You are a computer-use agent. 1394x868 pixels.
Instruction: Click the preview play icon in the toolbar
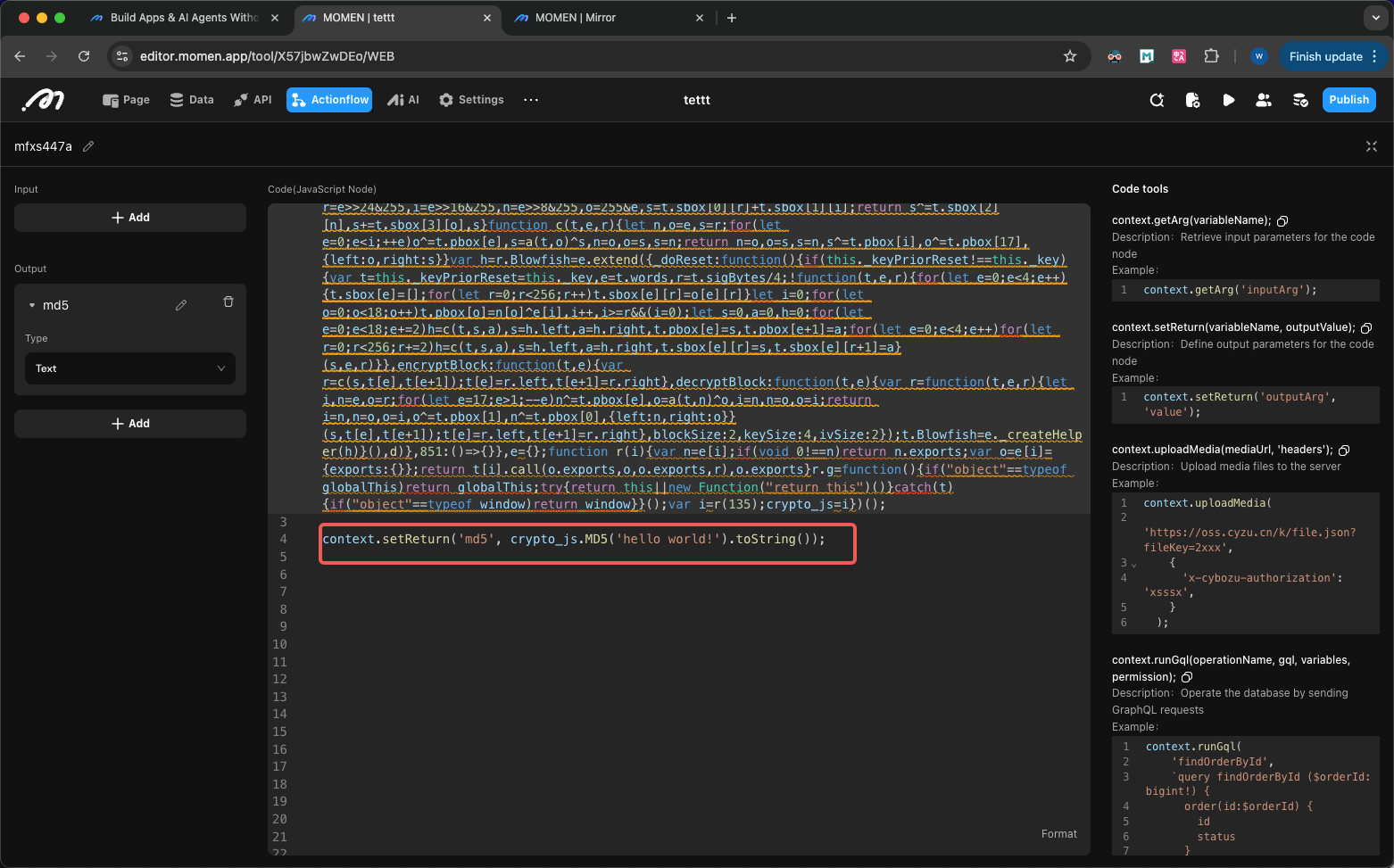click(x=1228, y=100)
